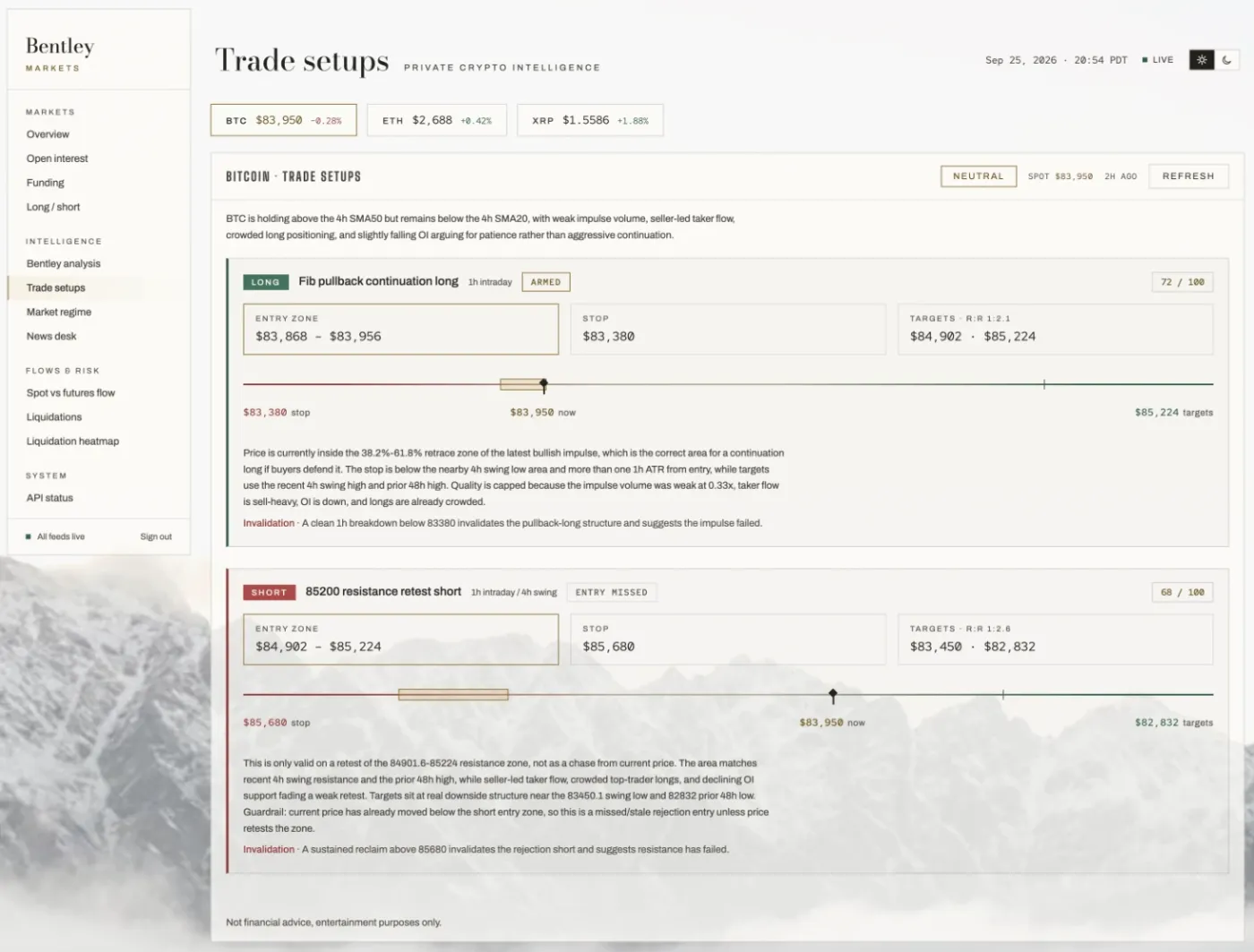Open Bentley analysis
Viewport: 1254px width, 952px height.
coord(64,263)
